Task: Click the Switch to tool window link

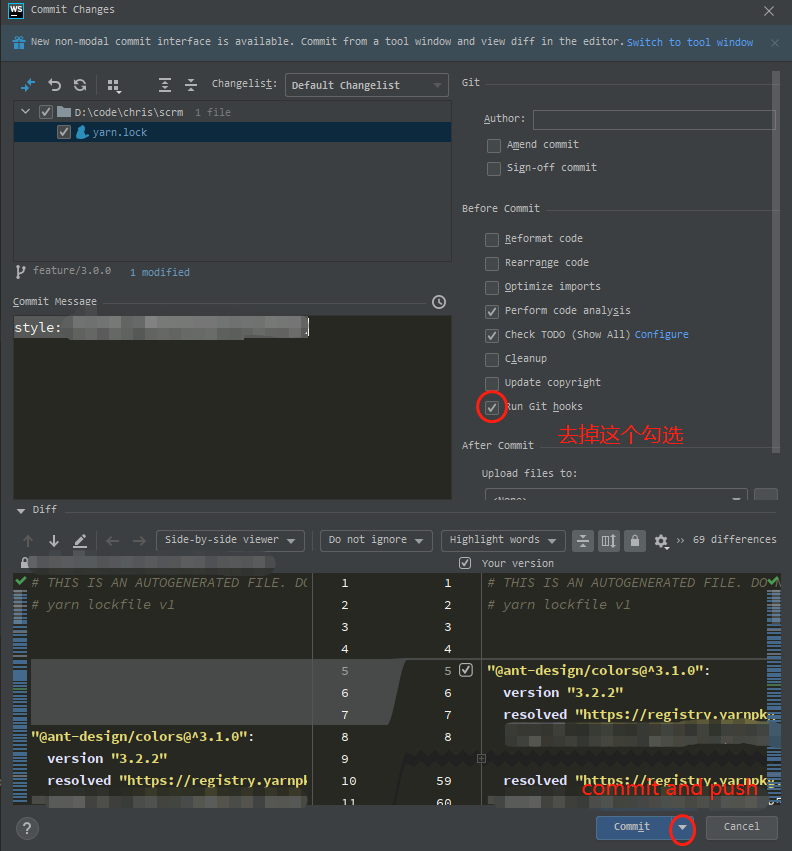Action: [x=689, y=42]
